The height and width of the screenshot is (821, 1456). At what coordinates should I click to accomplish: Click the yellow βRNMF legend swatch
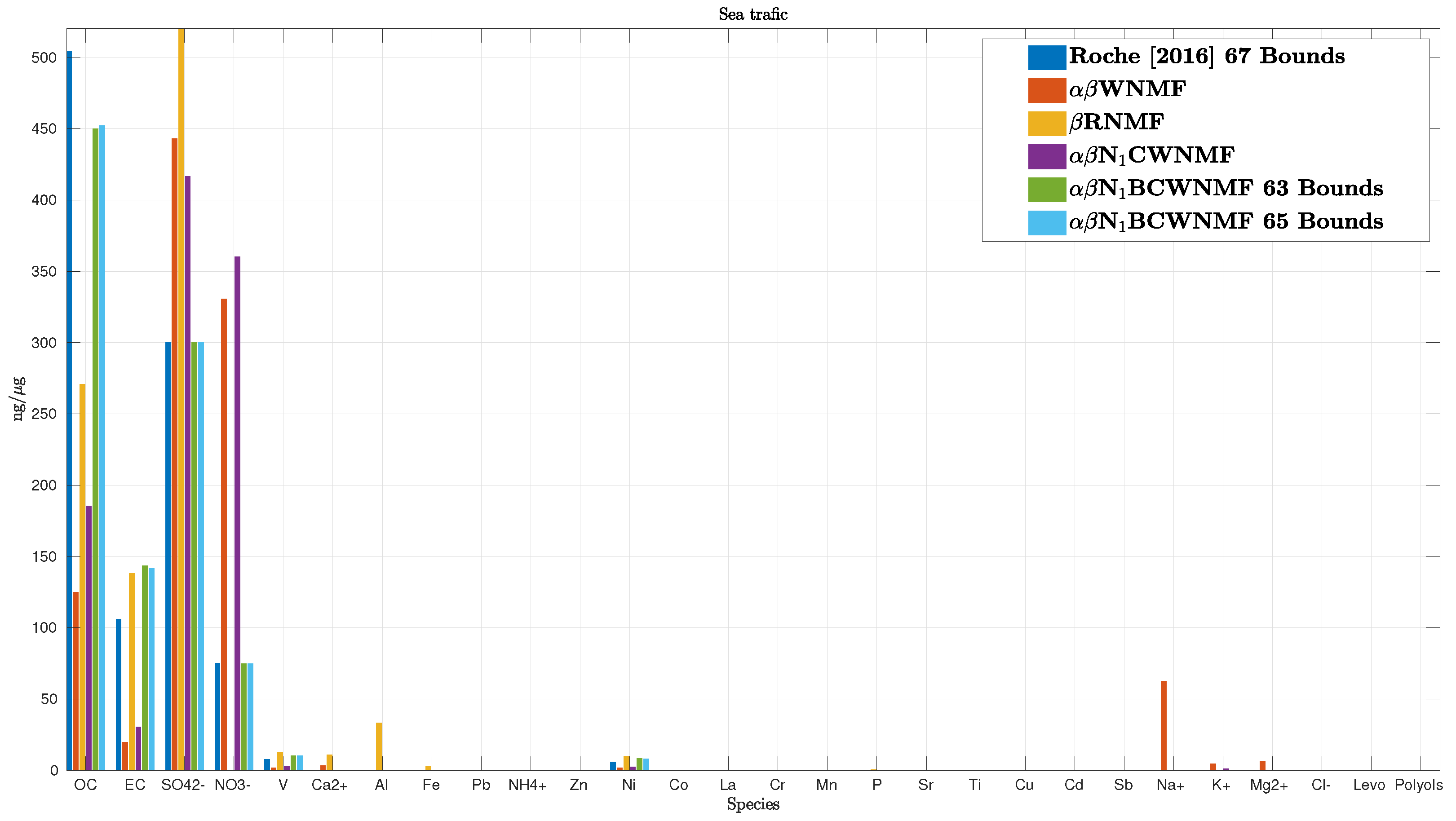(1046, 123)
